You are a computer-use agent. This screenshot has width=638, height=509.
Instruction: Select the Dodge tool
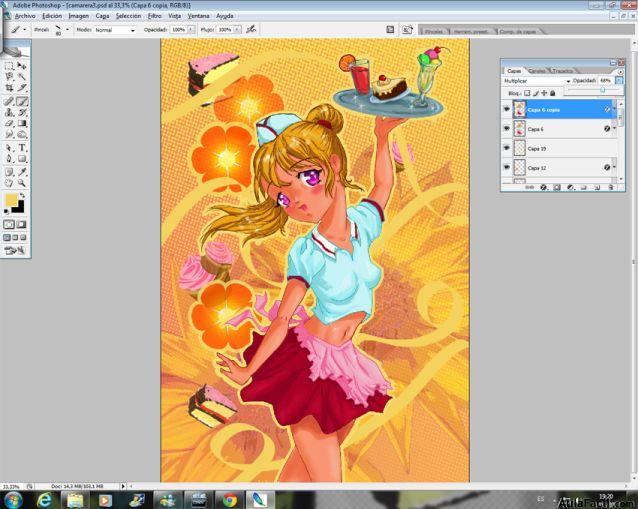22,134
